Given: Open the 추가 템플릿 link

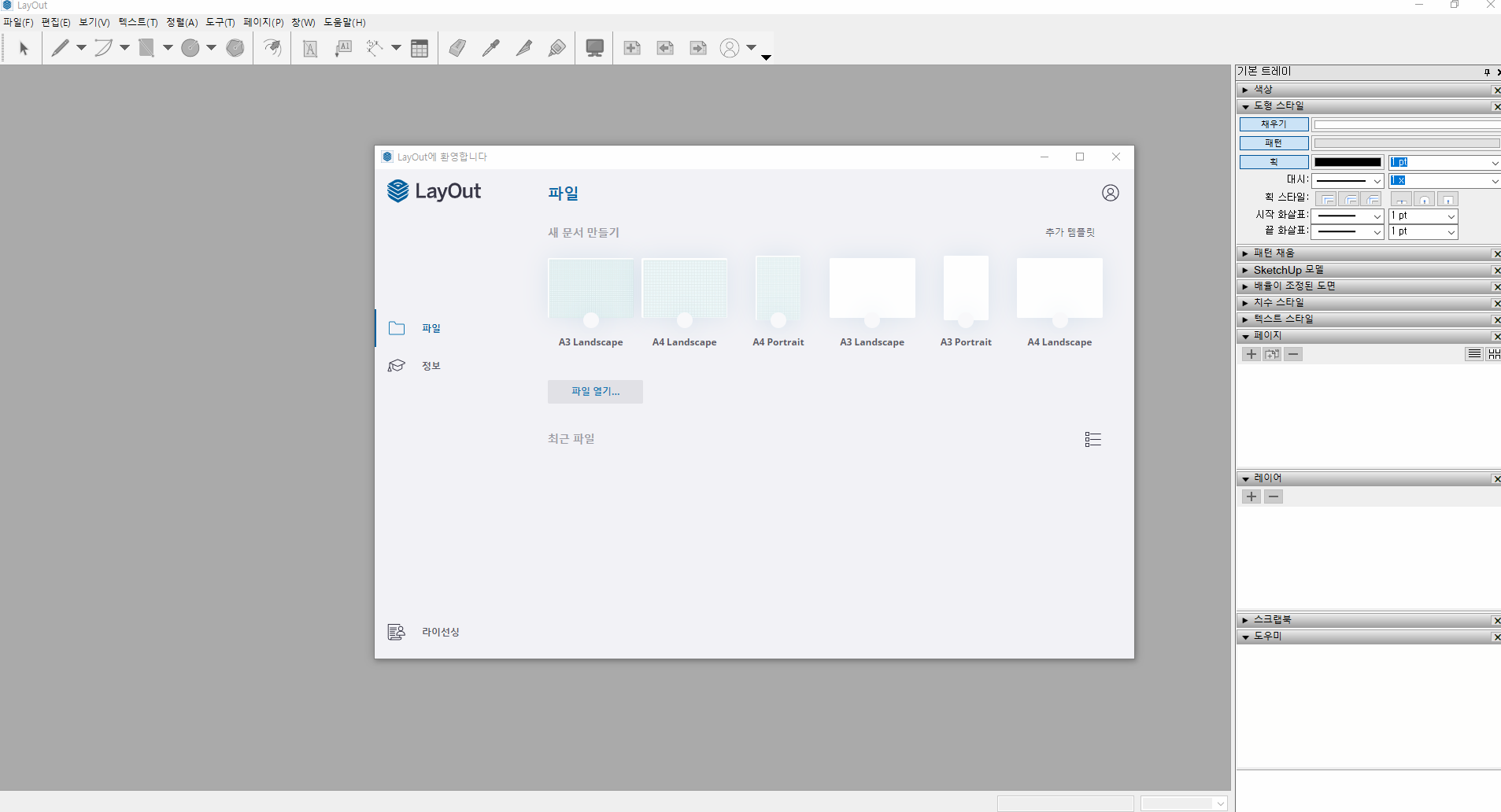Looking at the screenshot, I should pos(1070,233).
